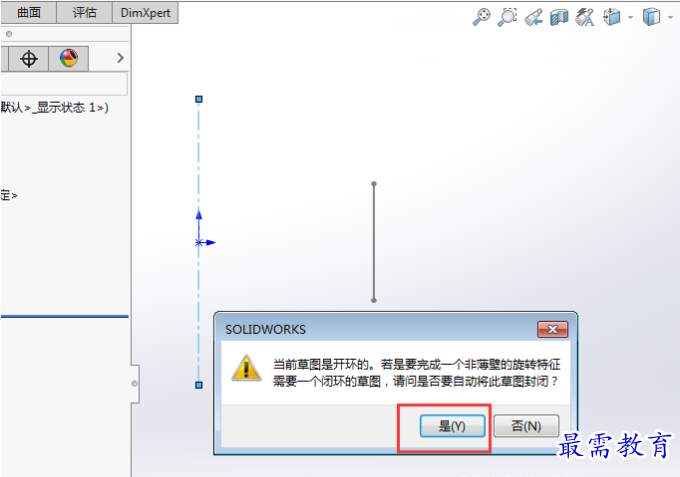Click the dialog warning message text
This screenshot has height=477, width=680.
point(416,372)
